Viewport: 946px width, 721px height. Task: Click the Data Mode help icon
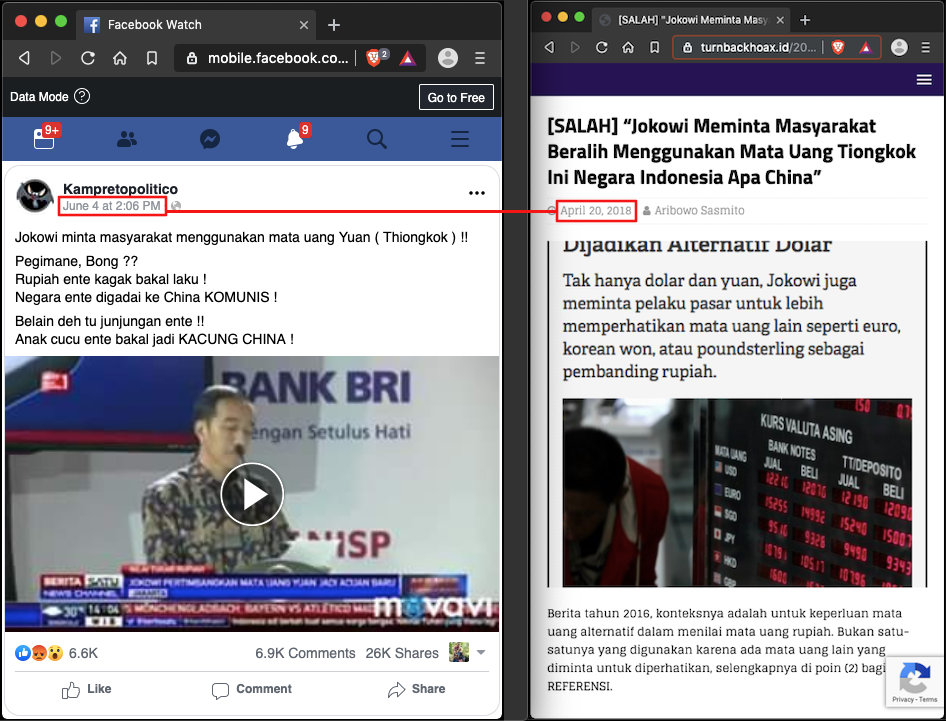pos(82,97)
